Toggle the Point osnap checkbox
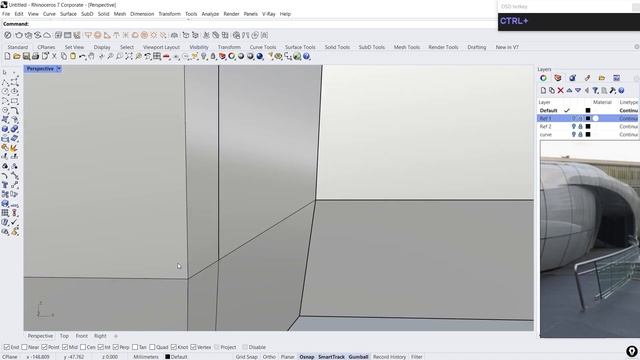 (44, 347)
